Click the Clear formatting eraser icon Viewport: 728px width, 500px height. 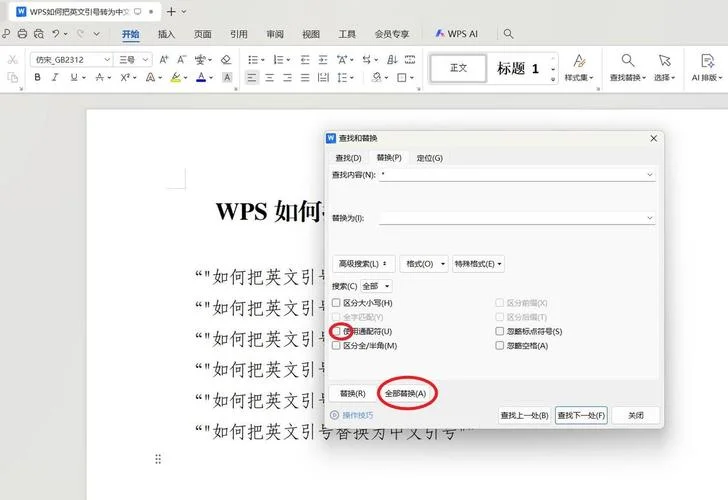pos(226,59)
